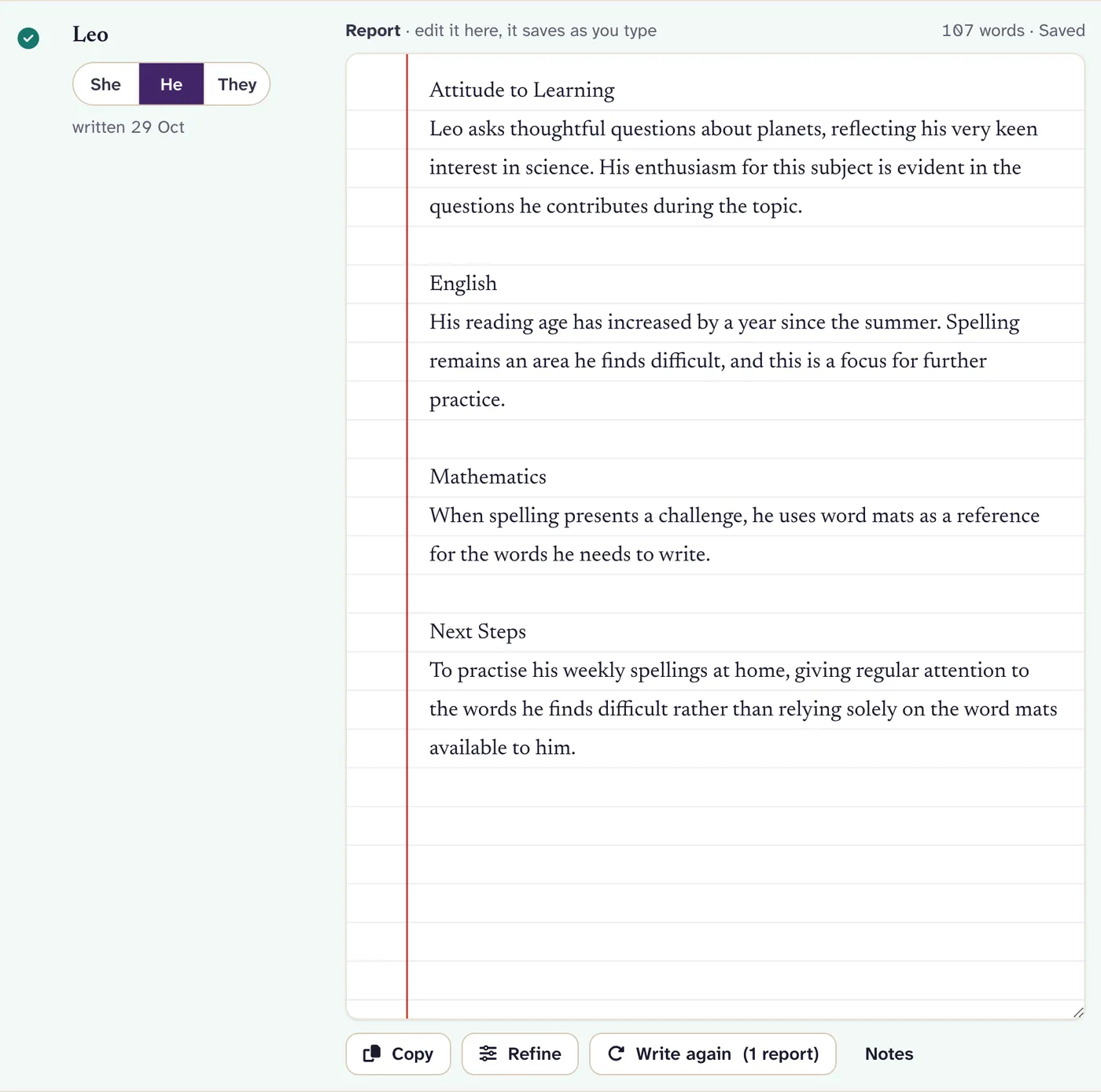1101x1092 pixels.
Task: Click the 'Report' label above the editor
Action: coord(373,31)
